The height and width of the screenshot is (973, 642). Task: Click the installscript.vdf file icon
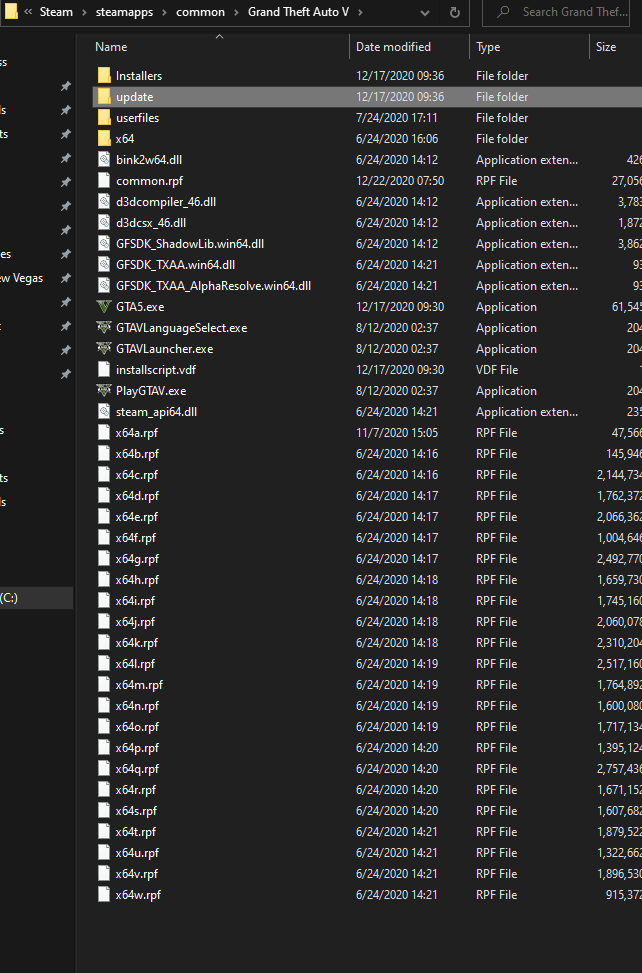(x=104, y=370)
